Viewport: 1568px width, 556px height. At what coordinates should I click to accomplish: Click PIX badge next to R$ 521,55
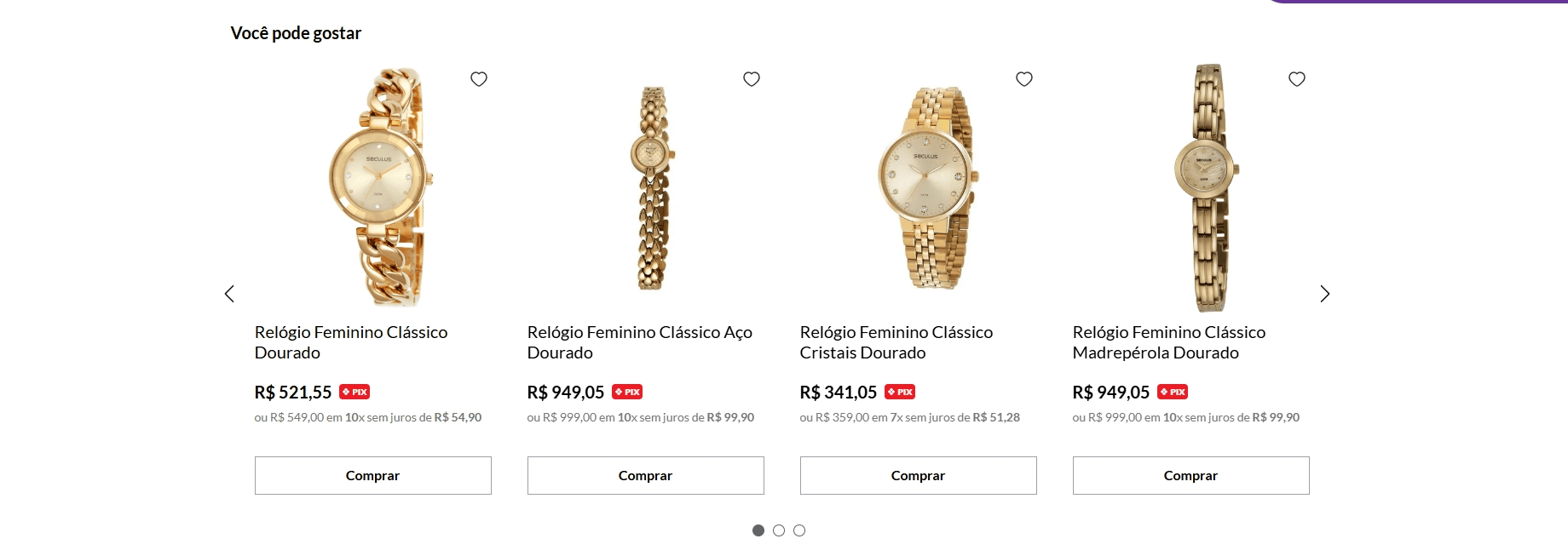point(355,392)
